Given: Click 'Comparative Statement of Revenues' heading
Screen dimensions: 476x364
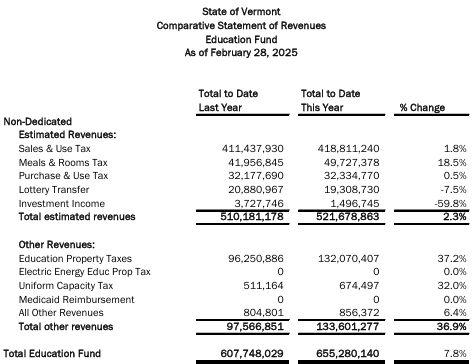Looking at the screenshot, I should click(241, 26).
